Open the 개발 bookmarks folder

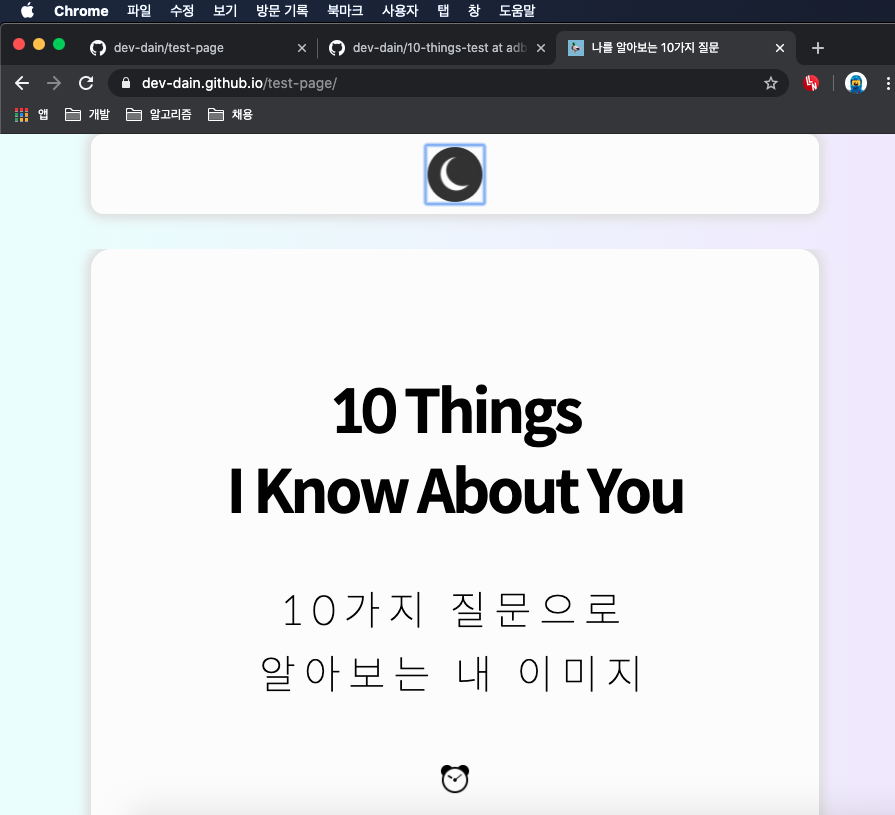[x=87, y=115]
